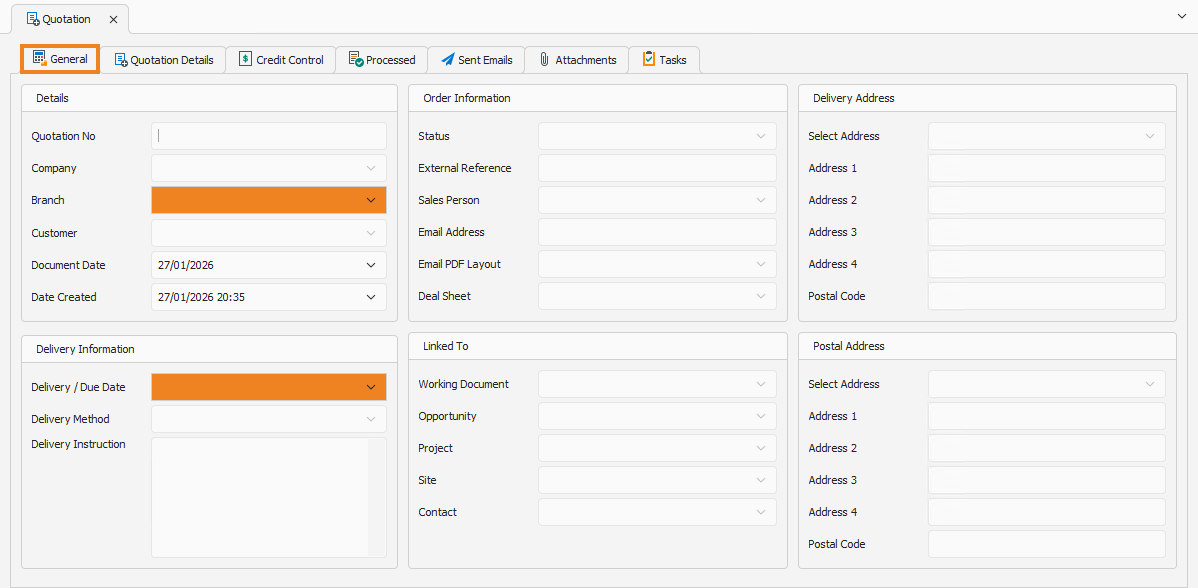The image size is (1198, 588).
Task: Go to the Processed tab
Action: 381,60
